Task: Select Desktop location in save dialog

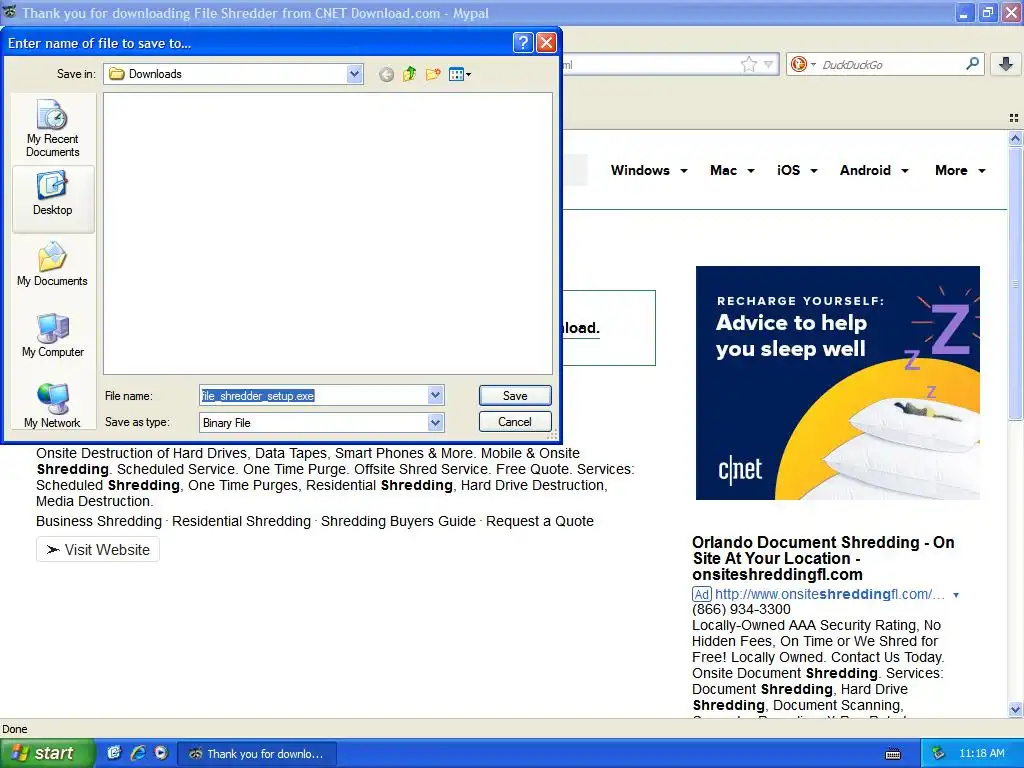Action: pos(53,198)
